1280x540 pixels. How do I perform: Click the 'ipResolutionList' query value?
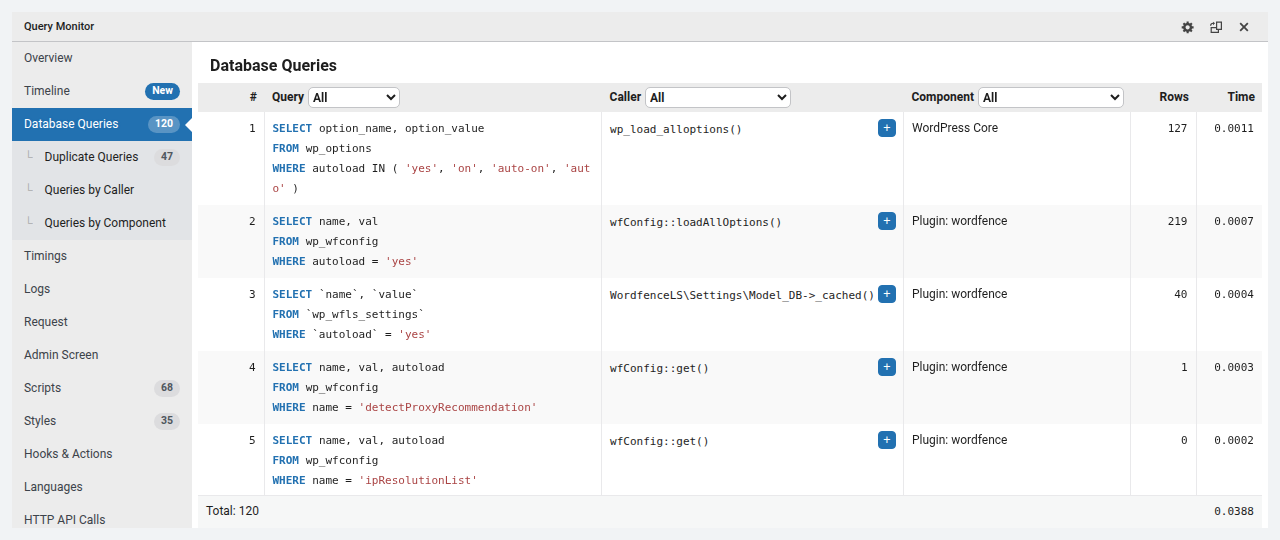click(418, 480)
